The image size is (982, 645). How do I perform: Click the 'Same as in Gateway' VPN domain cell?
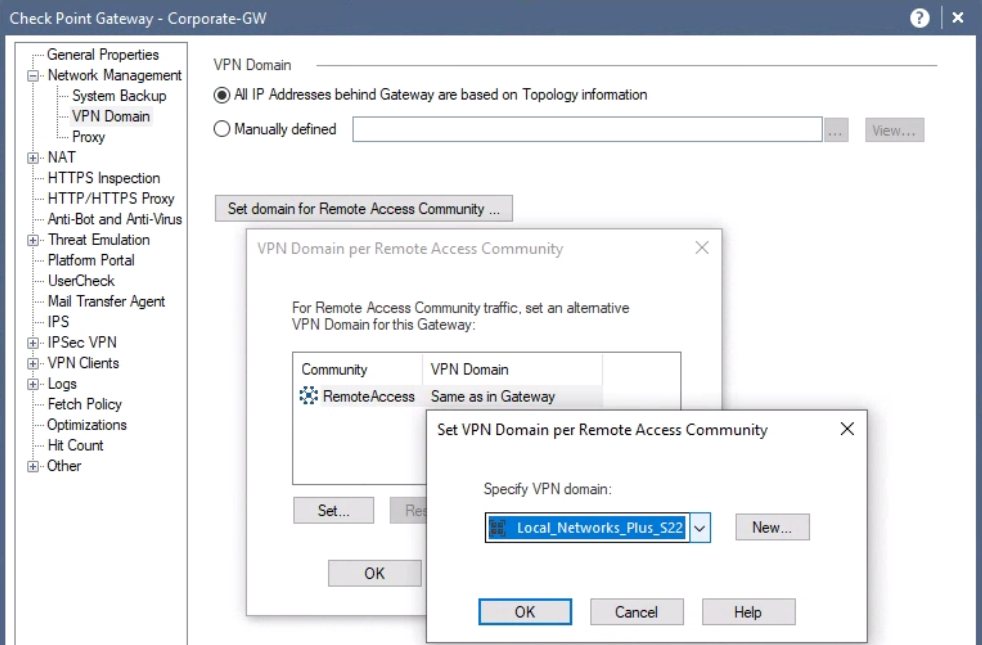pyautogui.click(x=493, y=396)
